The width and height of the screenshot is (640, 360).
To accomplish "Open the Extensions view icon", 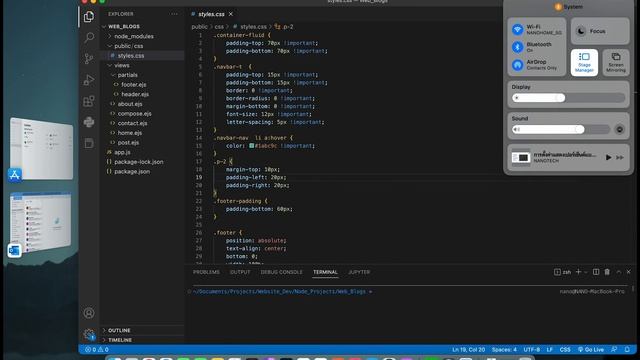I will [89, 101].
